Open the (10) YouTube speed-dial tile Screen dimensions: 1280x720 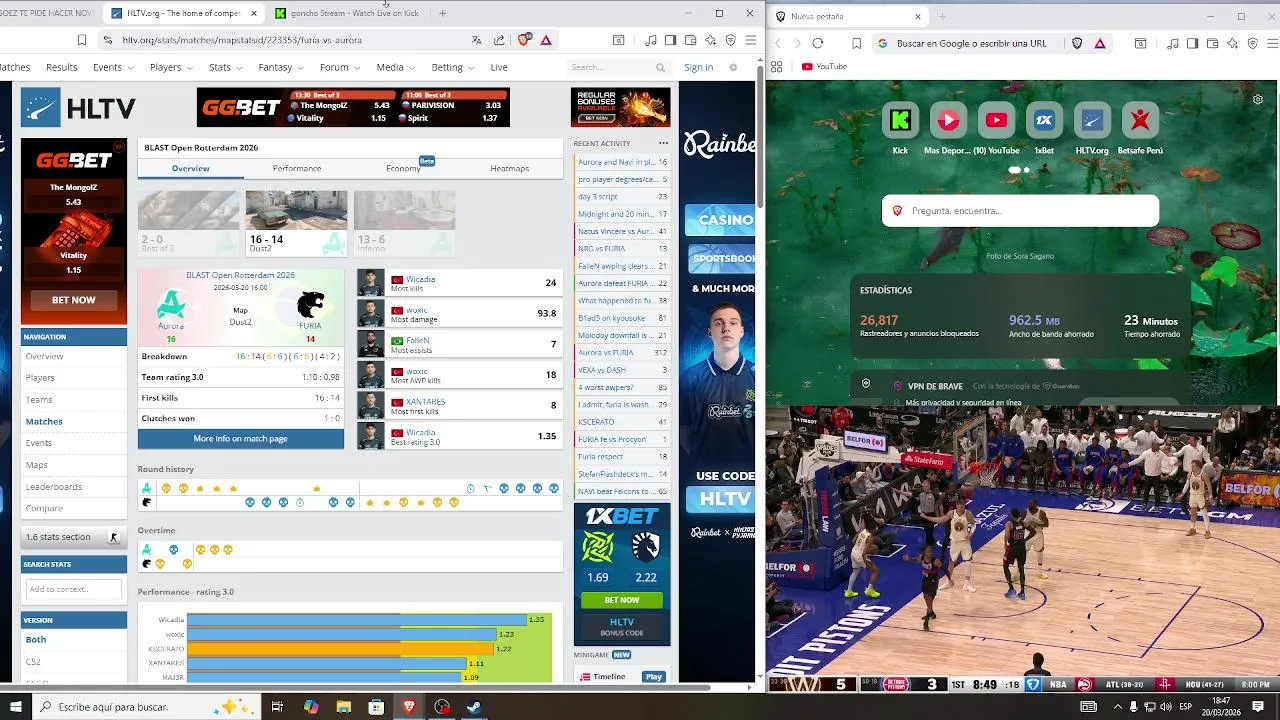(x=996, y=121)
